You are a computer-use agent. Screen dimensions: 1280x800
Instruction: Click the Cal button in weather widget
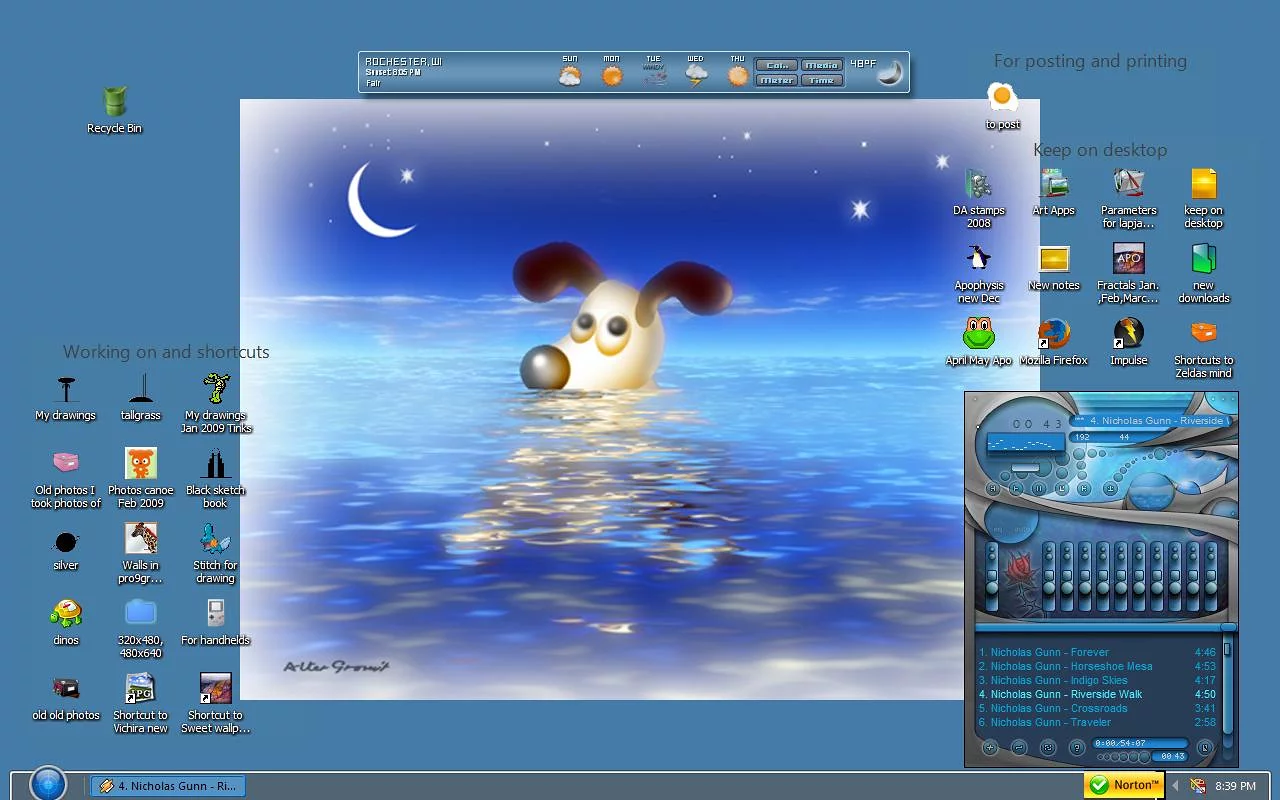pos(776,65)
